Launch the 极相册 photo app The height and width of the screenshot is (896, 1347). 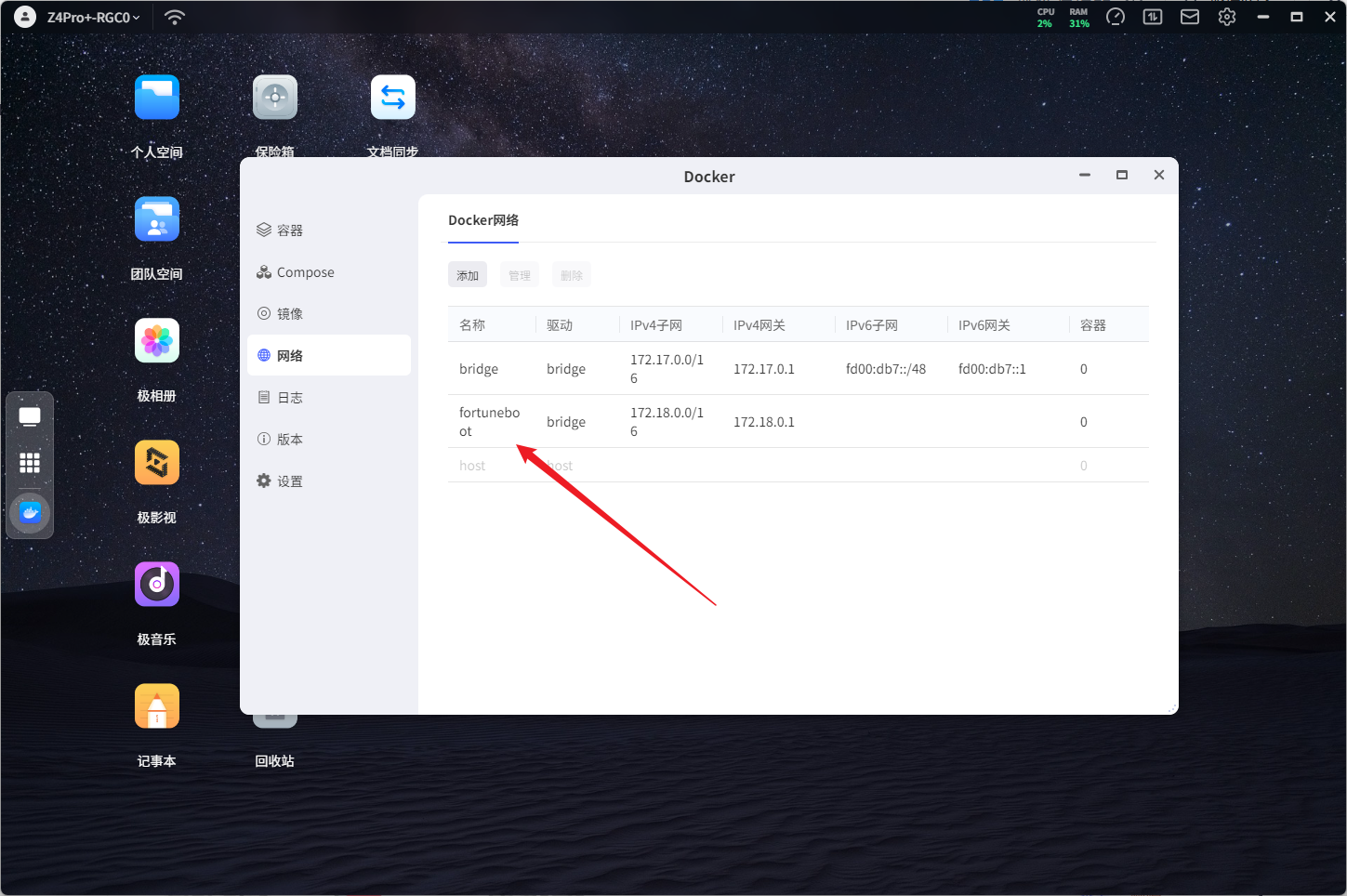[156, 342]
